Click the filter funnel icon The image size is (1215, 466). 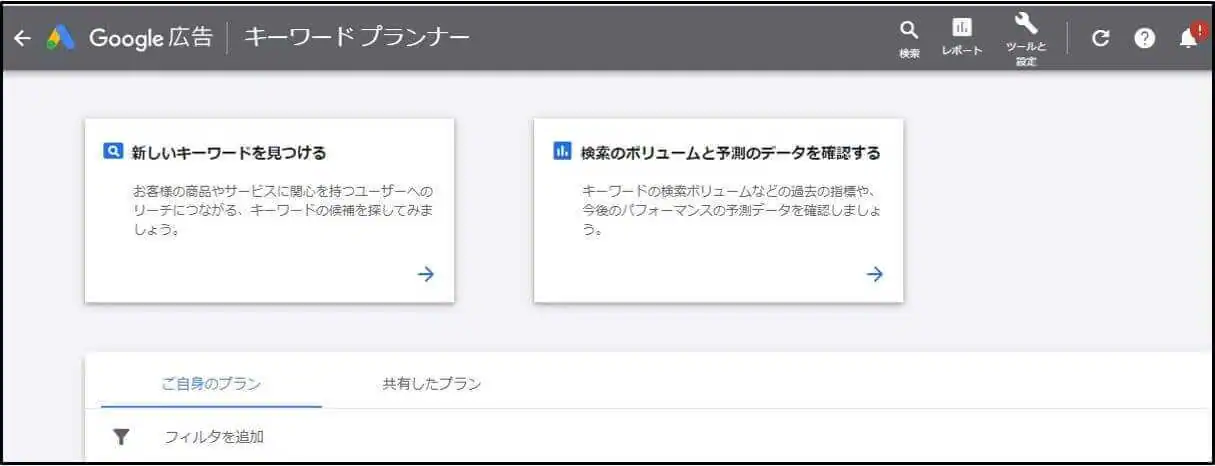121,437
